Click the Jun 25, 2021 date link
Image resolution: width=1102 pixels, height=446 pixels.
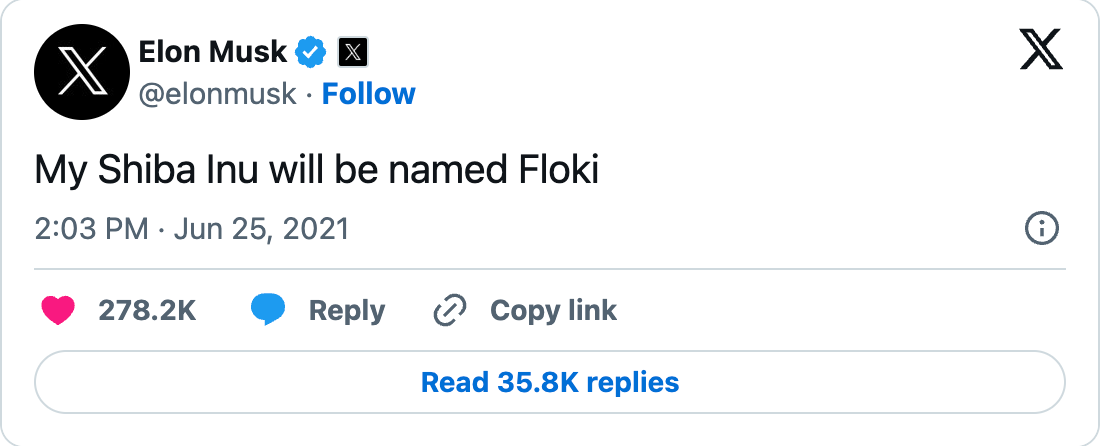click(261, 230)
